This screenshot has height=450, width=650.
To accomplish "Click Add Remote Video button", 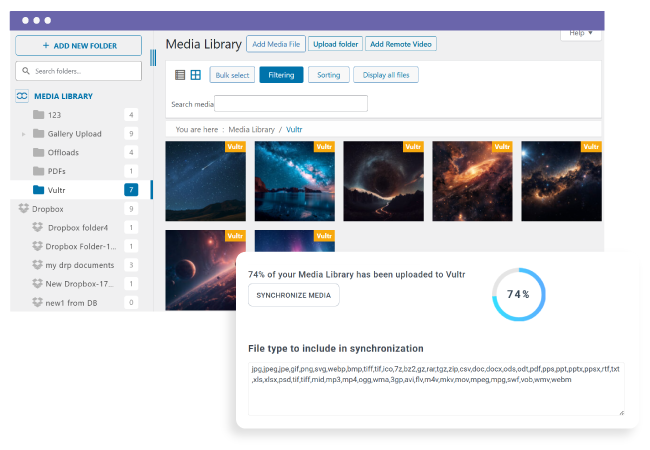I will [x=401, y=44].
